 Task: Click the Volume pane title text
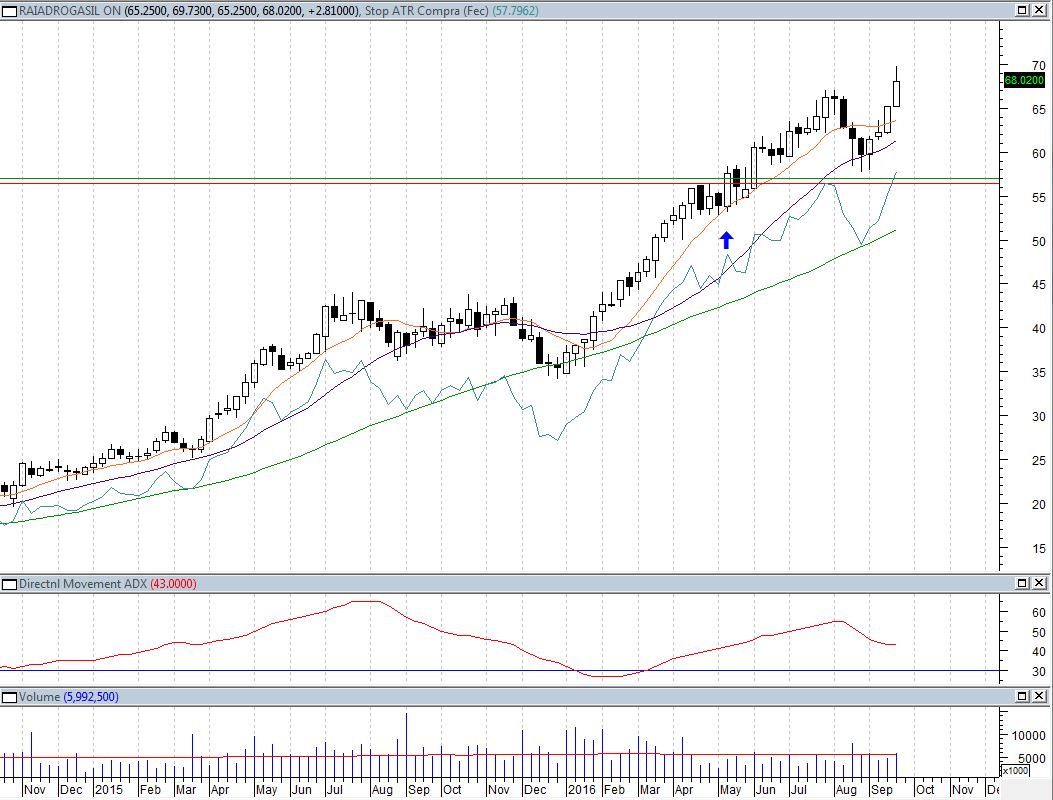click(40, 696)
